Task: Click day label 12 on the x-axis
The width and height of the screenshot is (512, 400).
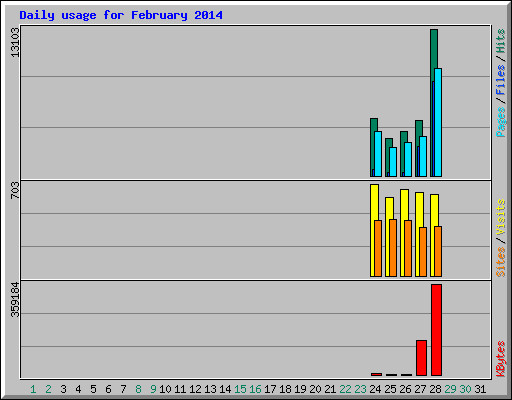Action: (195, 389)
